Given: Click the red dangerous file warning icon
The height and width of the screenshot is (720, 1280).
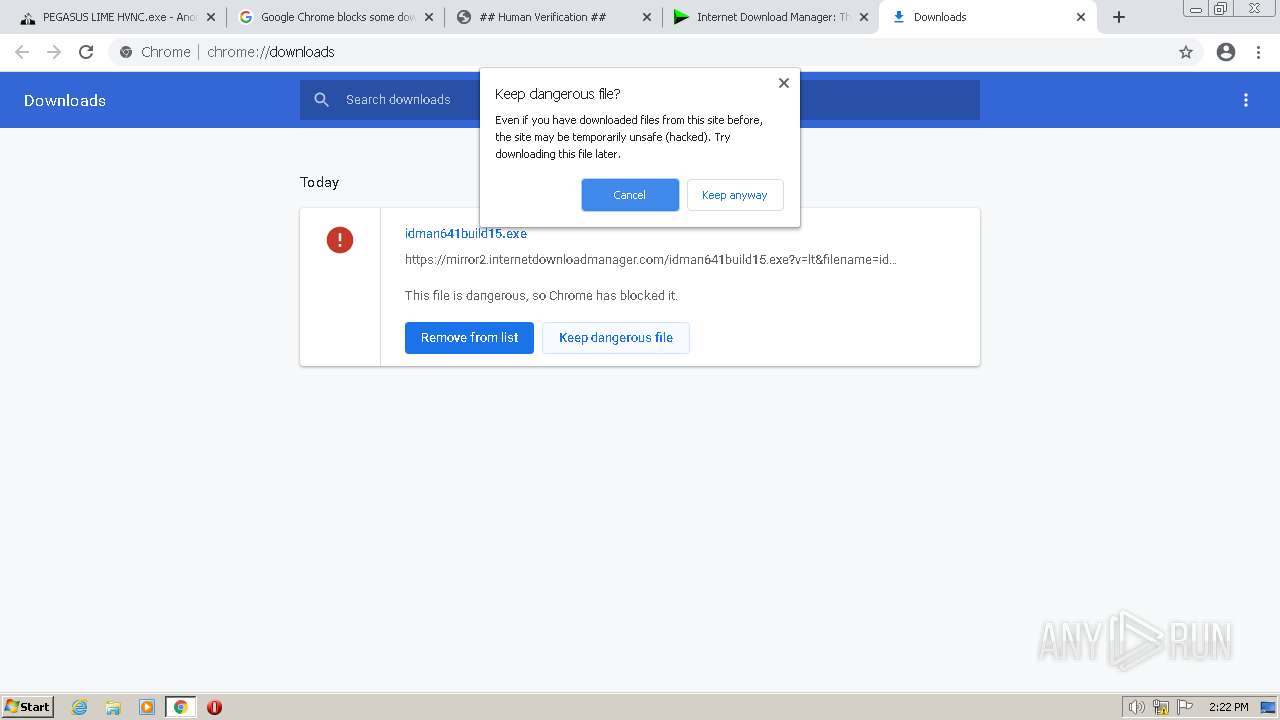Looking at the screenshot, I should pyautogui.click(x=340, y=240).
